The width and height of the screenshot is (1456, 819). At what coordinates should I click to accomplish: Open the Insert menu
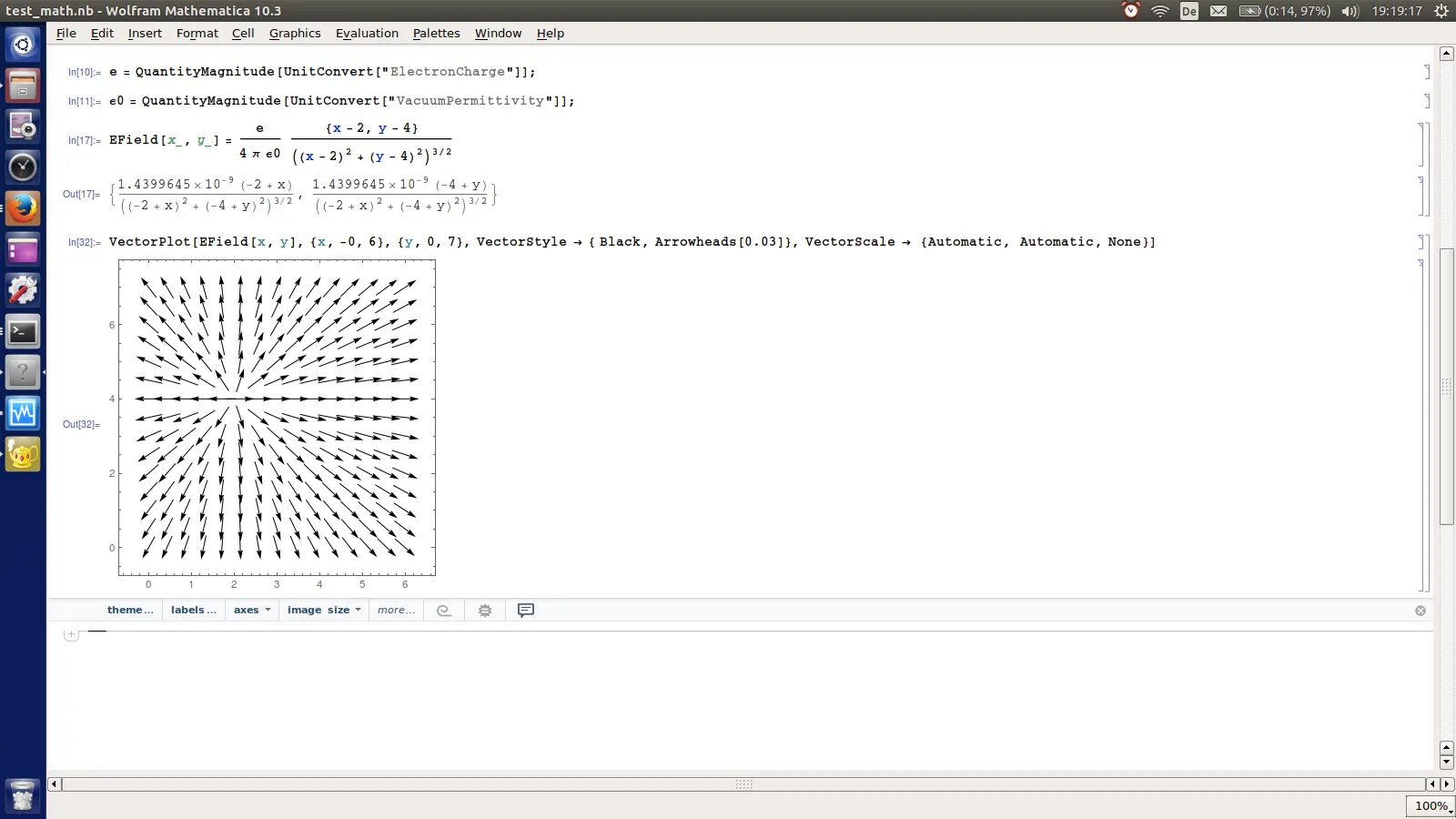(x=145, y=33)
